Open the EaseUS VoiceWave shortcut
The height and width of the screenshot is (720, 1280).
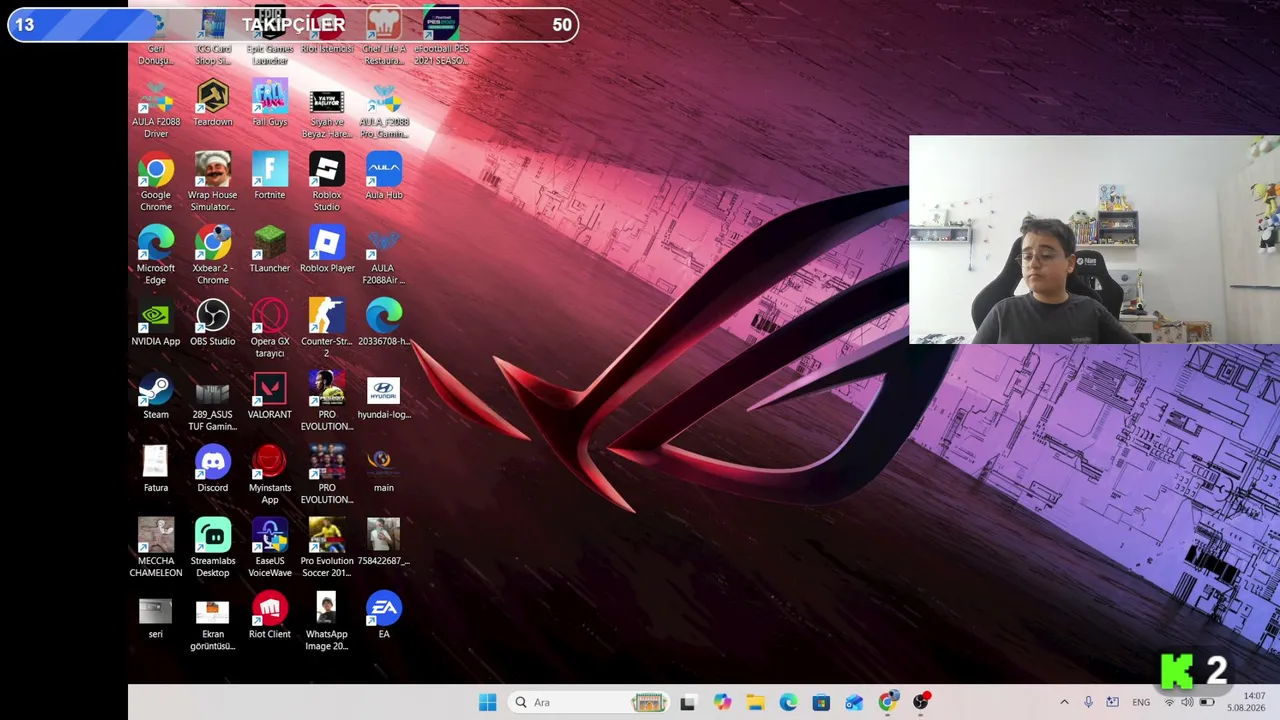tap(269, 548)
